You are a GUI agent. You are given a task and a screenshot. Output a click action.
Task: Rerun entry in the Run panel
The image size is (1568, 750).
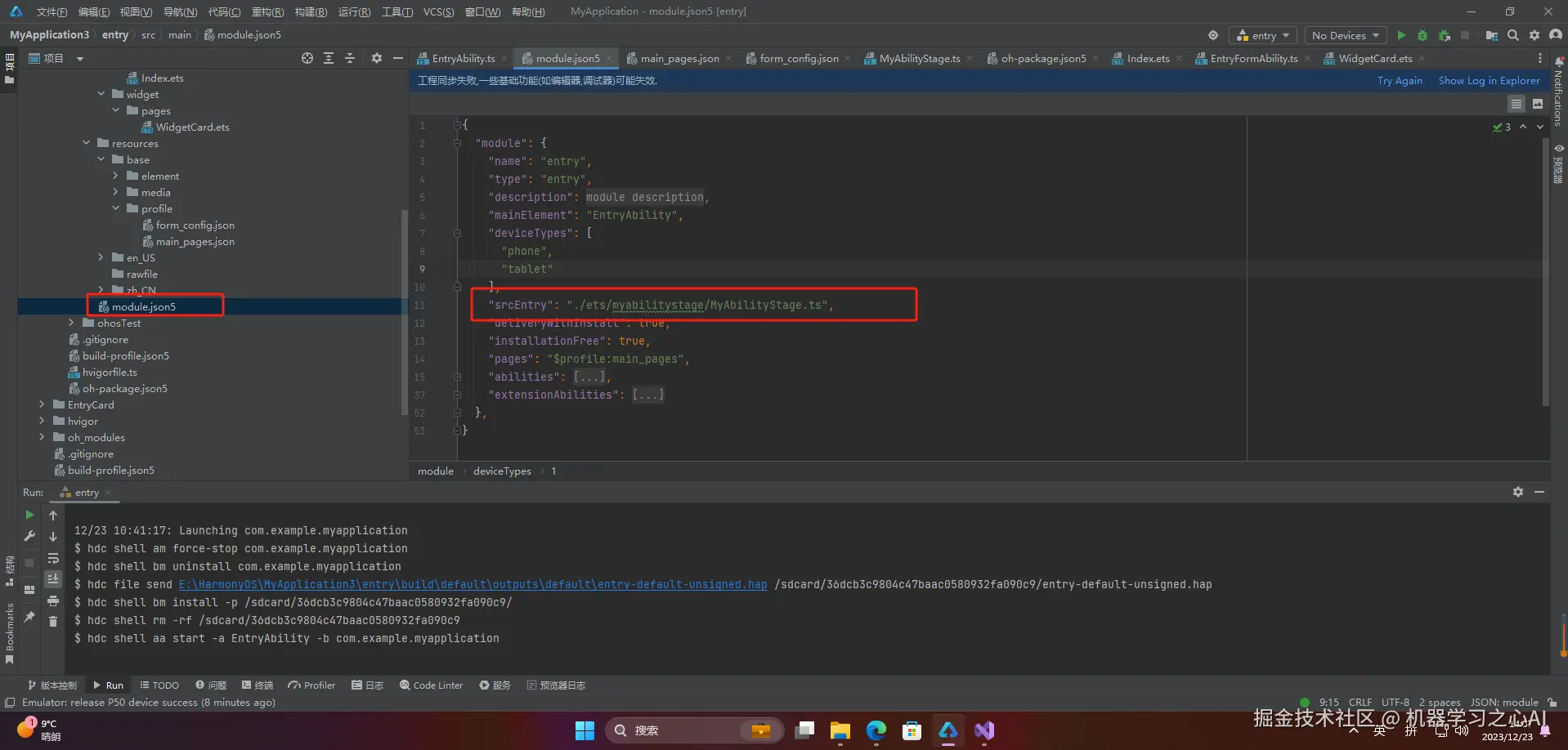click(x=29, y=515)
